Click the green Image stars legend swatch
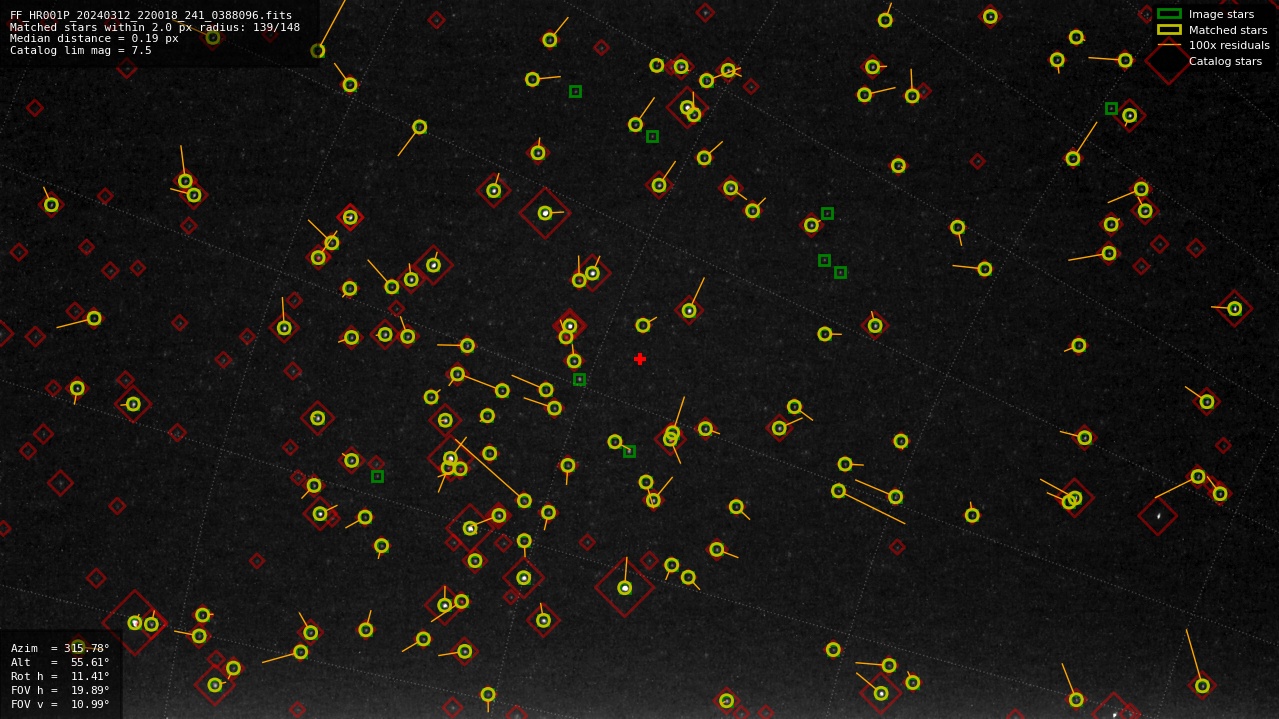 tap(1169, 14)
